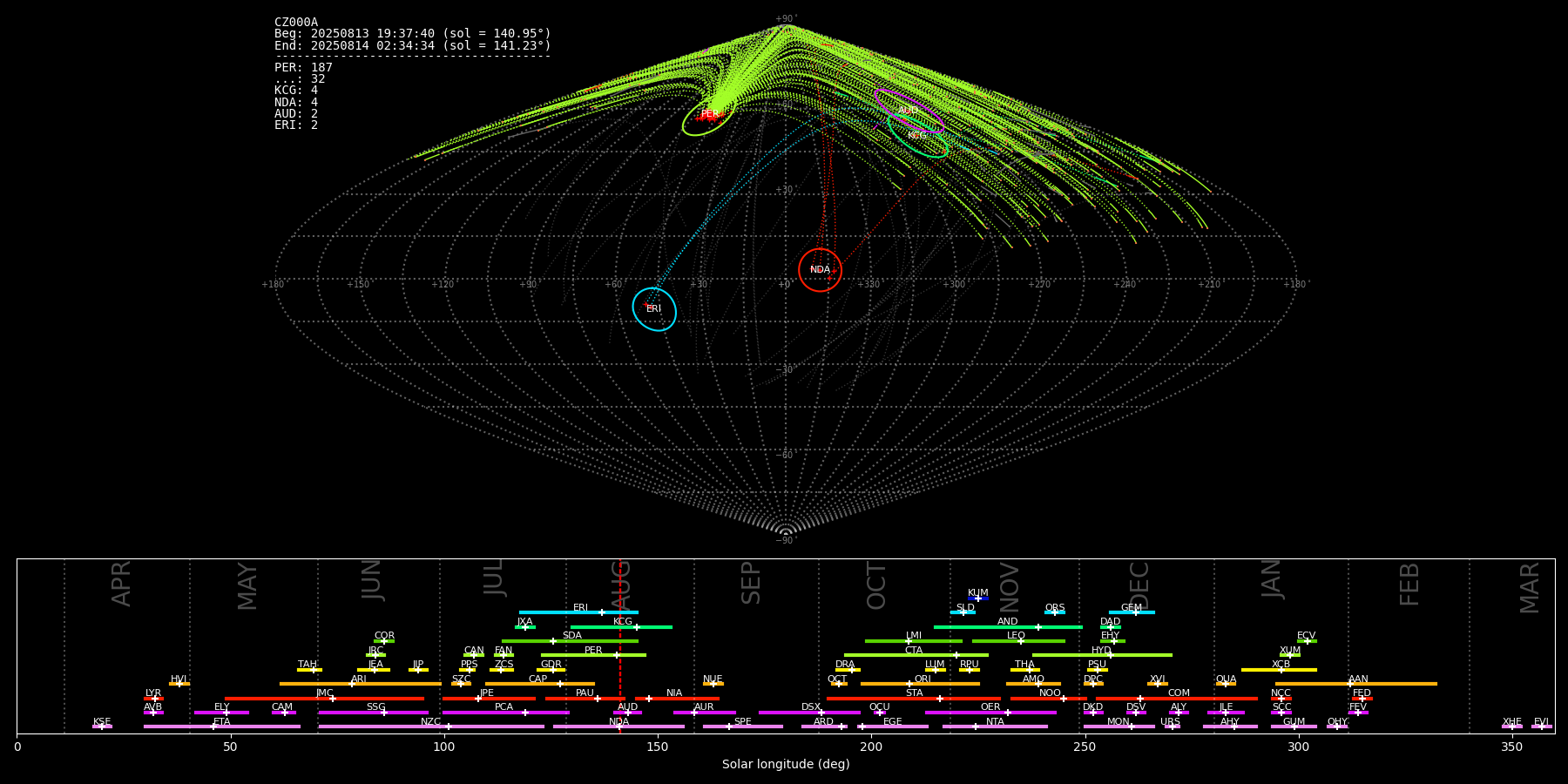Viewport: 1568px width, 784px height.
Task: Click the pink NTA timeline bar
Action: (995, 726)
